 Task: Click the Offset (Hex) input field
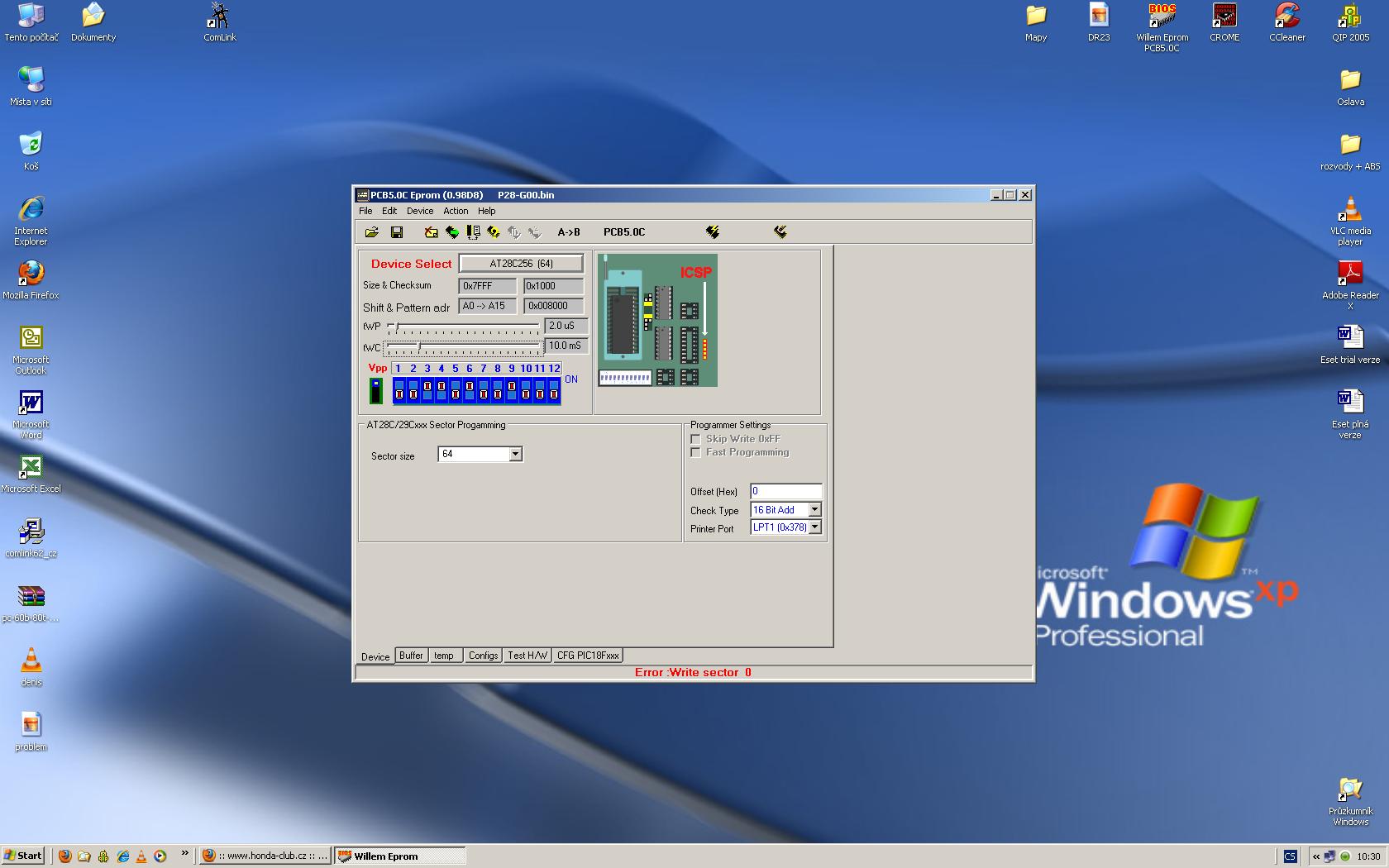click(785, 491)
